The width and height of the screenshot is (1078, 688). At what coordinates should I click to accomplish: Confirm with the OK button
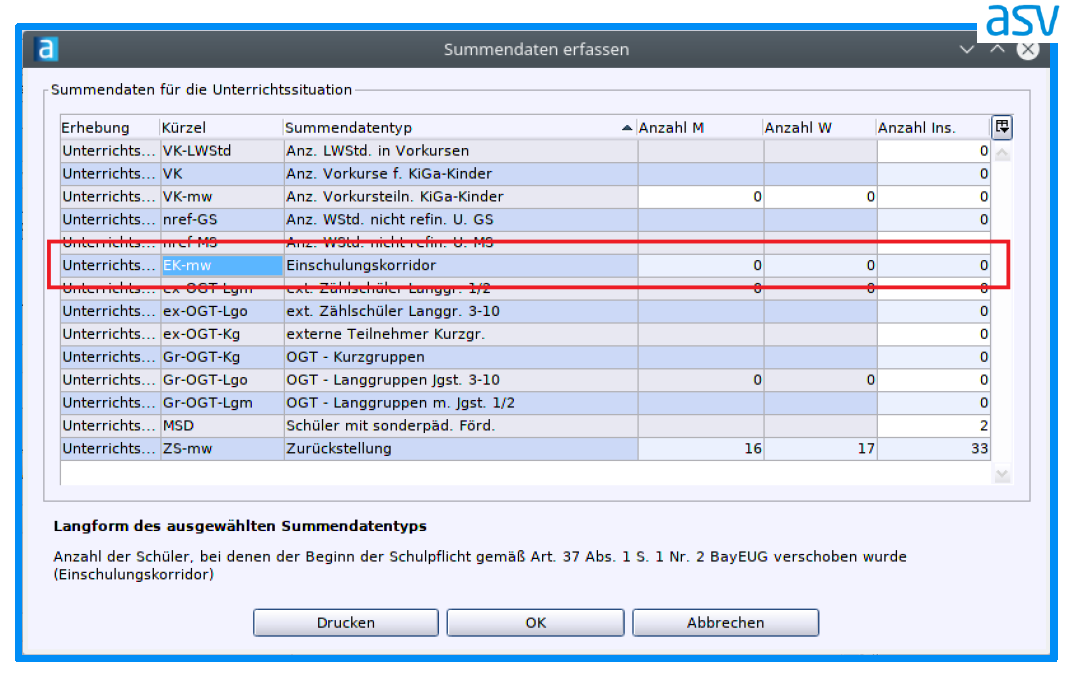point(536,623)
